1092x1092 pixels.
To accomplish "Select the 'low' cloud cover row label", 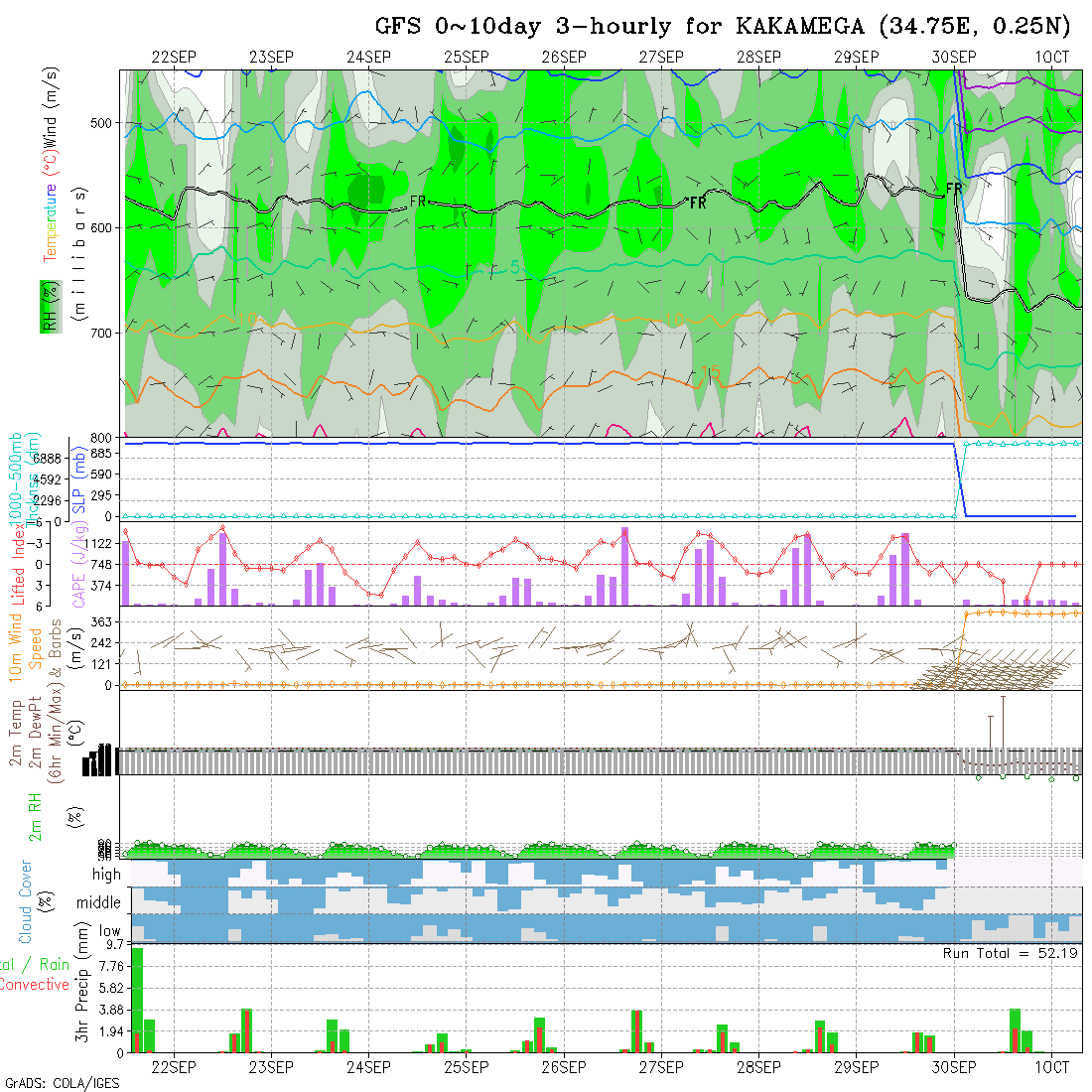I will pyautogui.click(x=109, y=932).
